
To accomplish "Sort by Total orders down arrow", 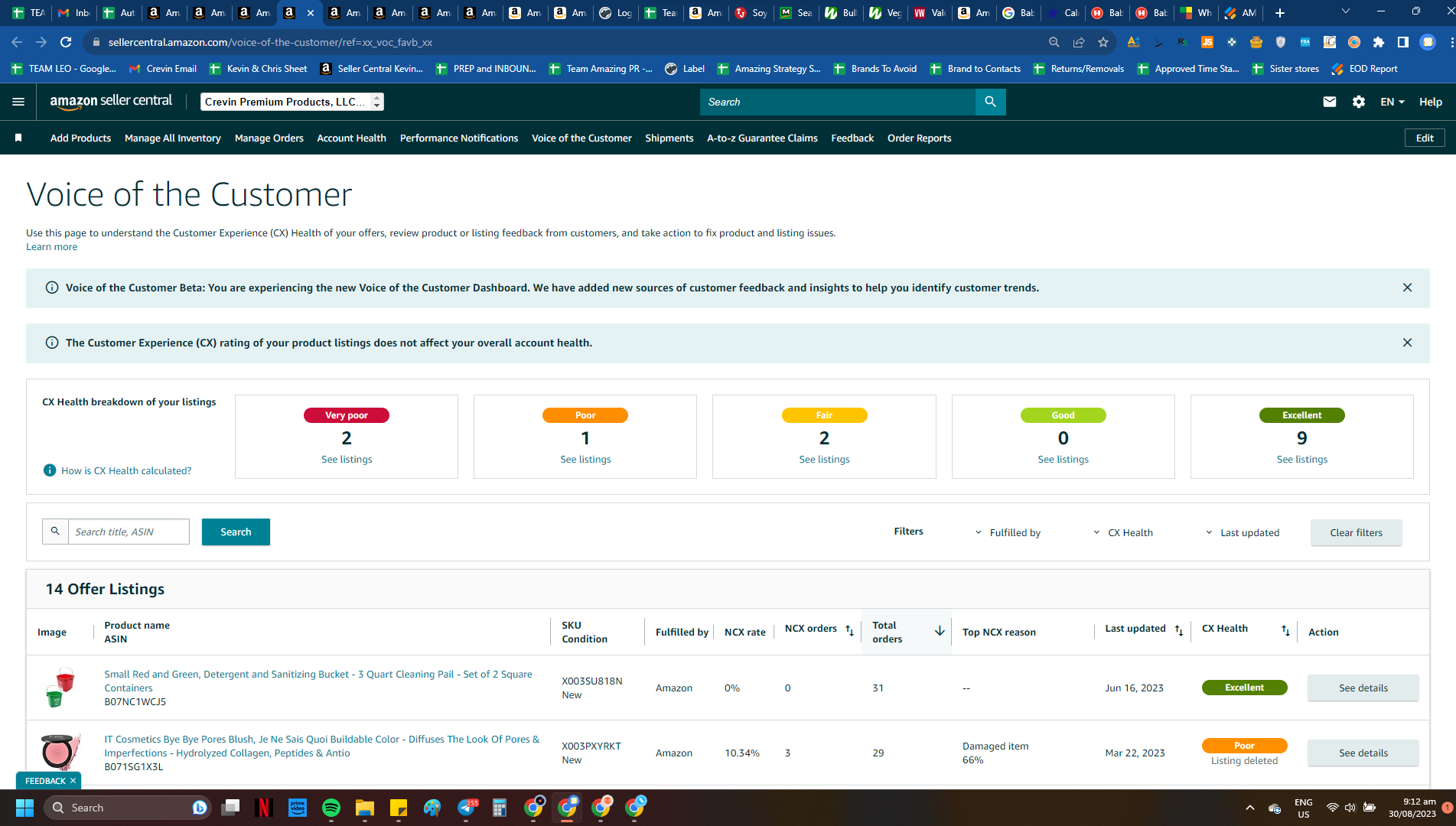I will [x=940, y=631].
